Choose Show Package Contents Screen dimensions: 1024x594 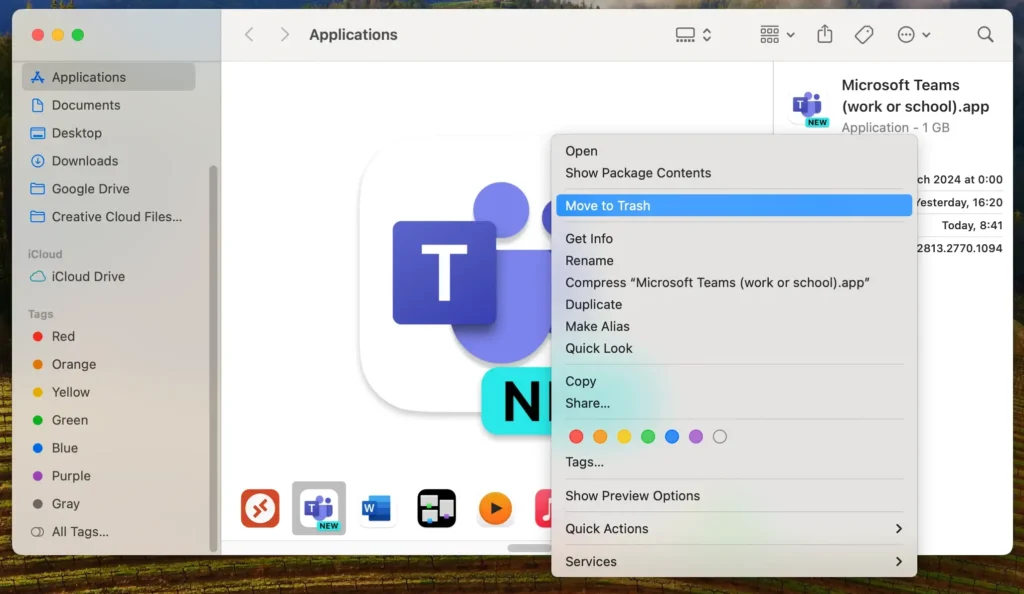(734, 173)
